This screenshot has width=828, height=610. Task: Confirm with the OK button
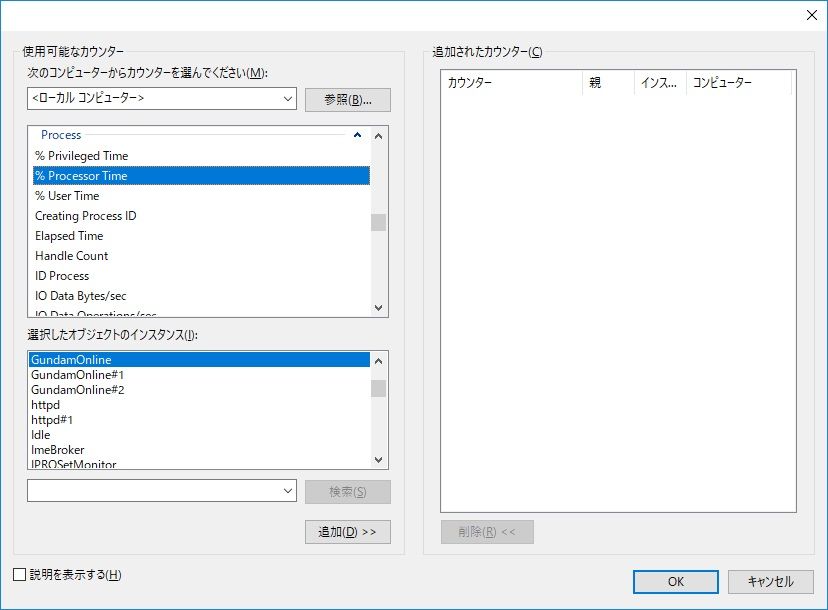tap(675, 582)
